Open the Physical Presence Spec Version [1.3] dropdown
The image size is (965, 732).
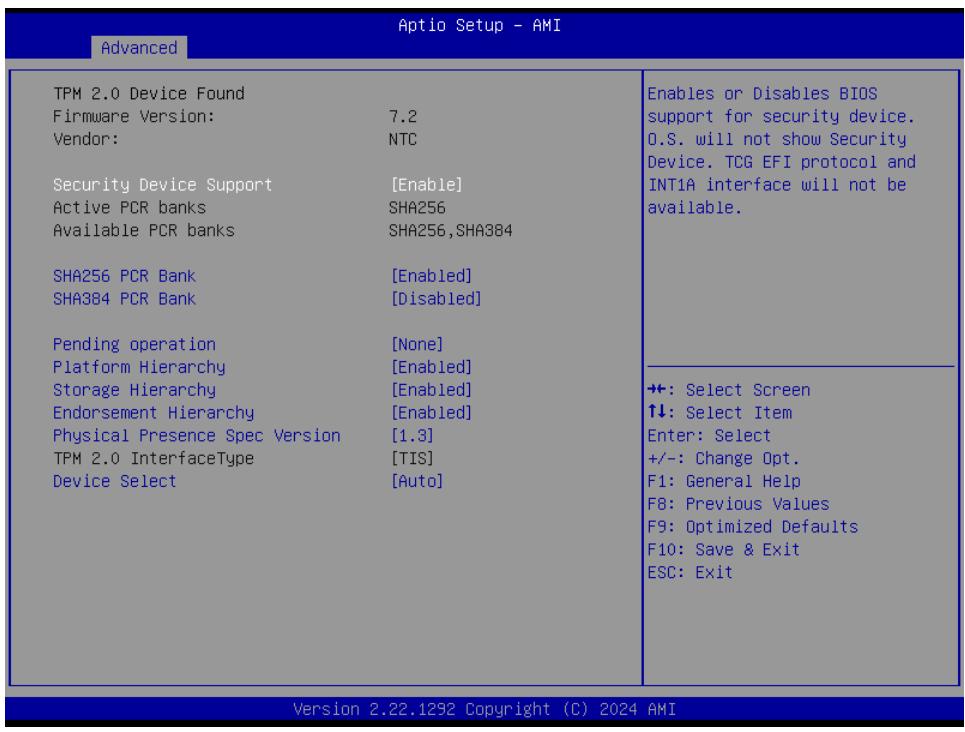pos(412,435)
